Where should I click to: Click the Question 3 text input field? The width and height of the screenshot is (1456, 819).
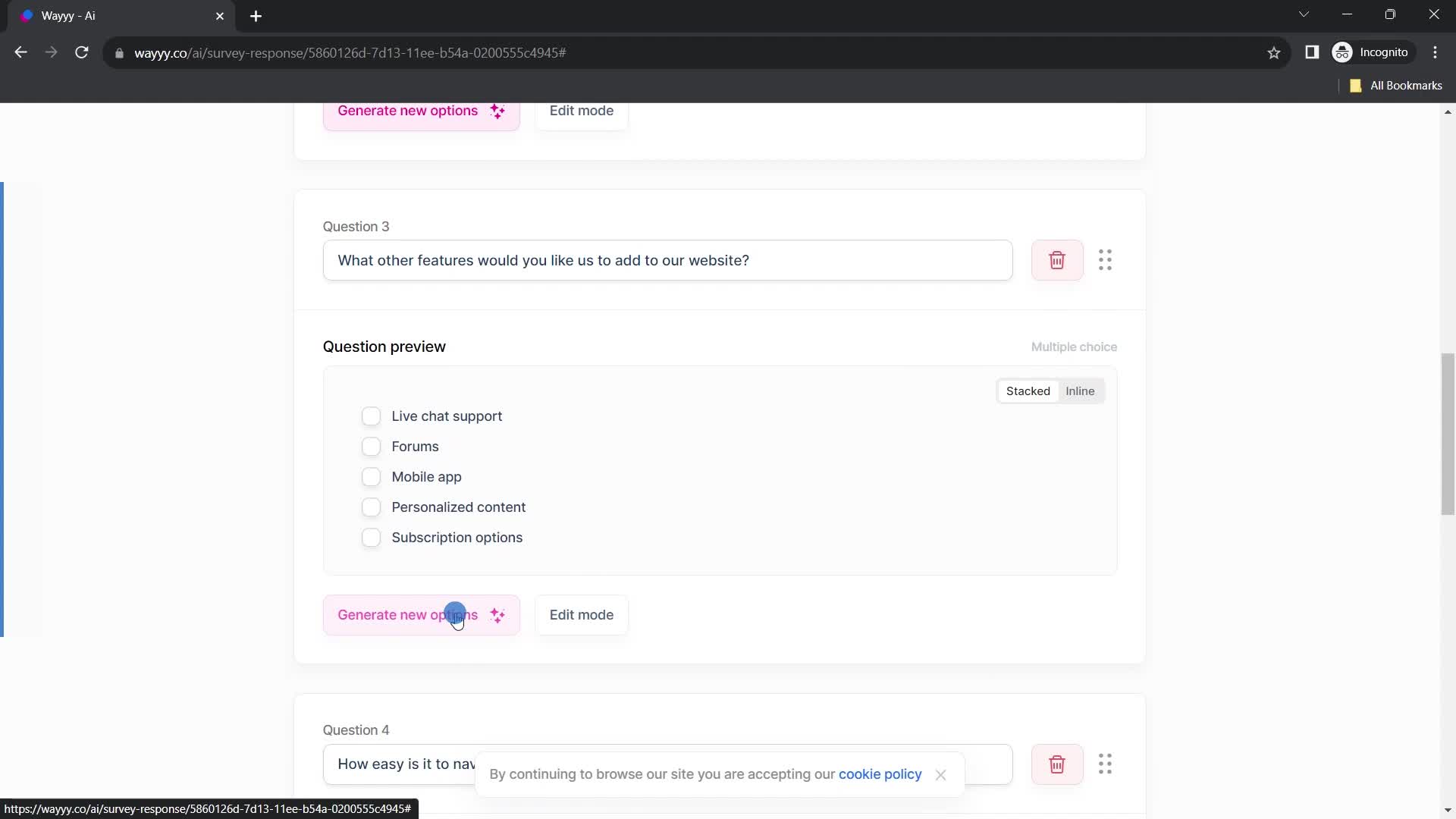669,261
